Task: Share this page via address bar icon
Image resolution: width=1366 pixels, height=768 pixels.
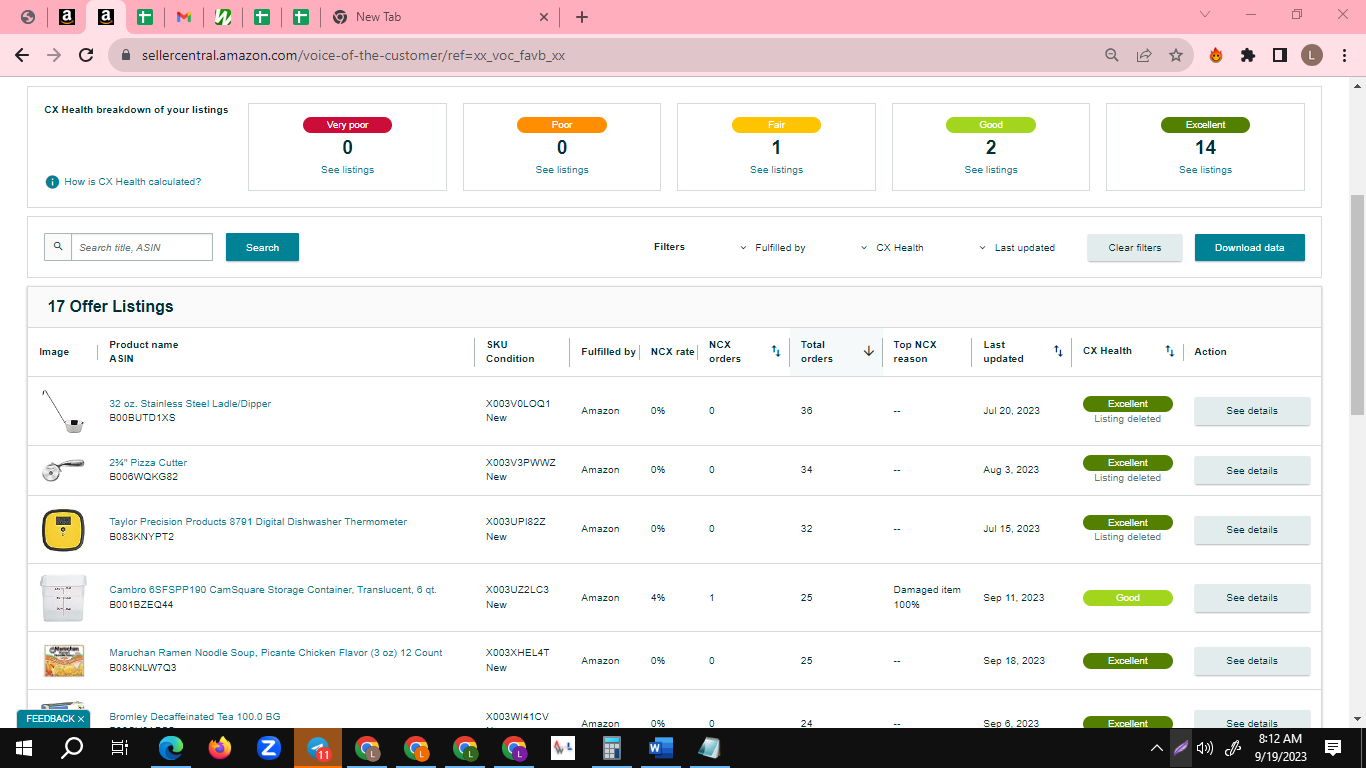Action: (1143, 55)
